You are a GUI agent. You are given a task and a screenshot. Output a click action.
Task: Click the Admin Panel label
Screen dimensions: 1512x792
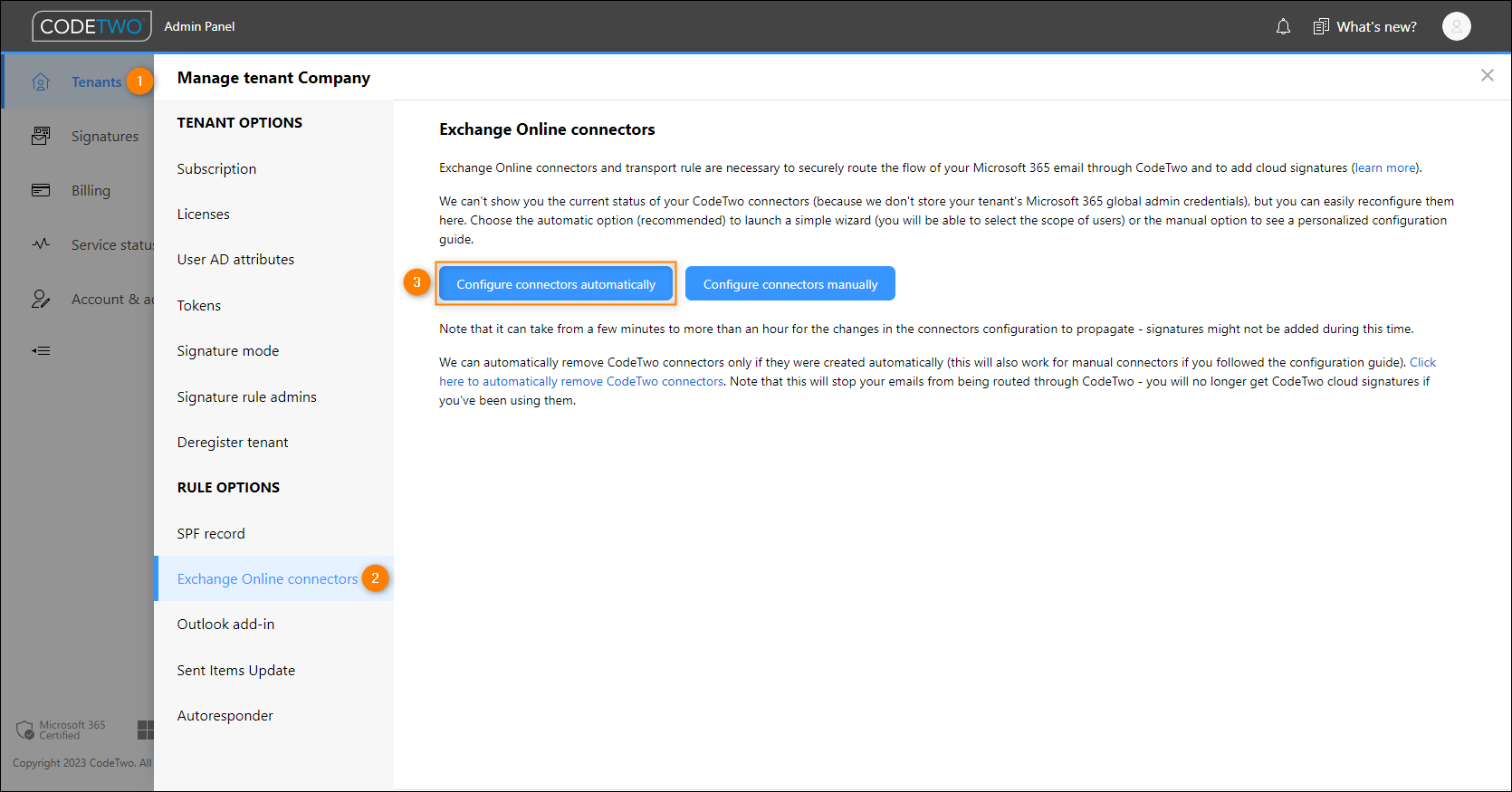pos(199,27)
